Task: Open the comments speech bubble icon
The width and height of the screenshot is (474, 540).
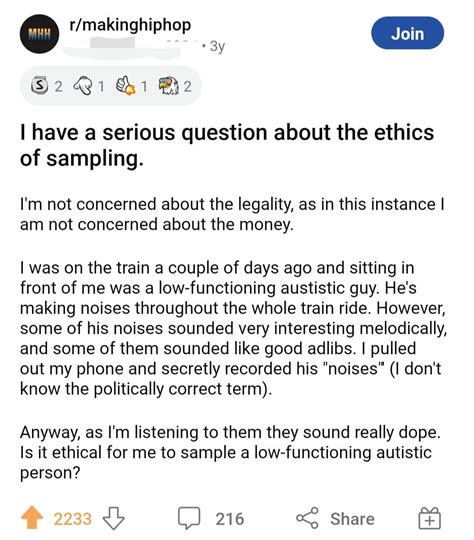Action: (x=189, y=518)
